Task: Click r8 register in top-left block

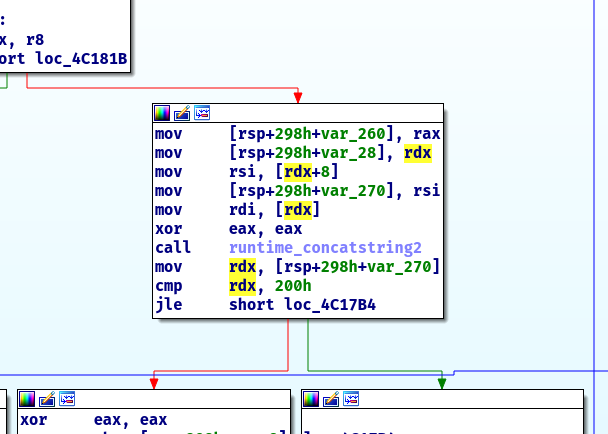Action: (x=35, y=40)
